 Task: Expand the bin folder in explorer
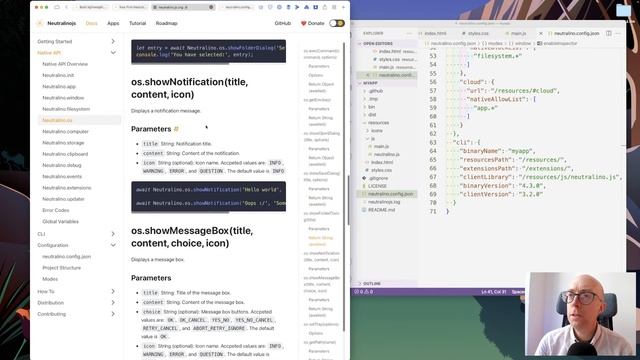click(371, 107)
